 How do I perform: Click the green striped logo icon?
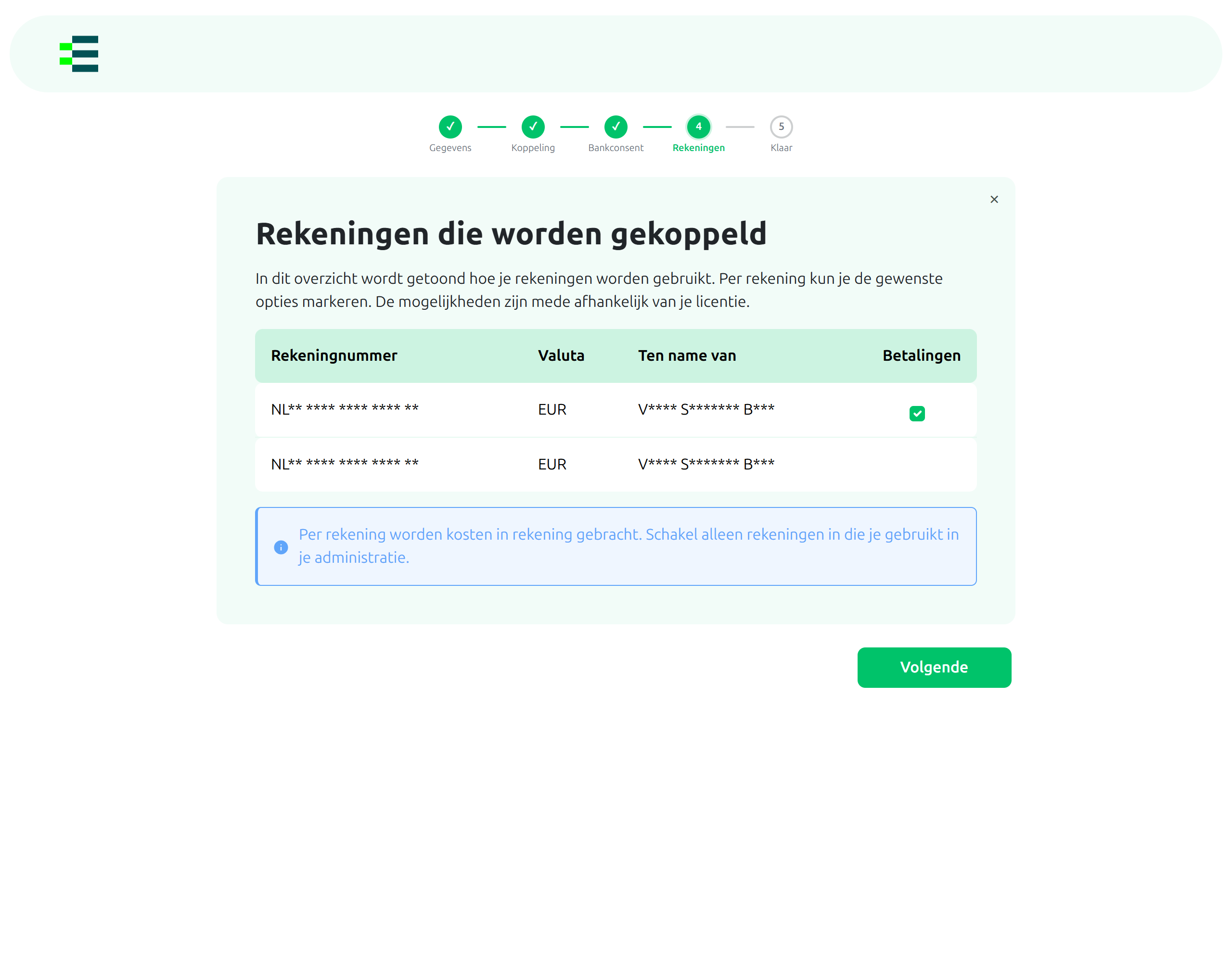pyautogui.click(x=79, y=54)
